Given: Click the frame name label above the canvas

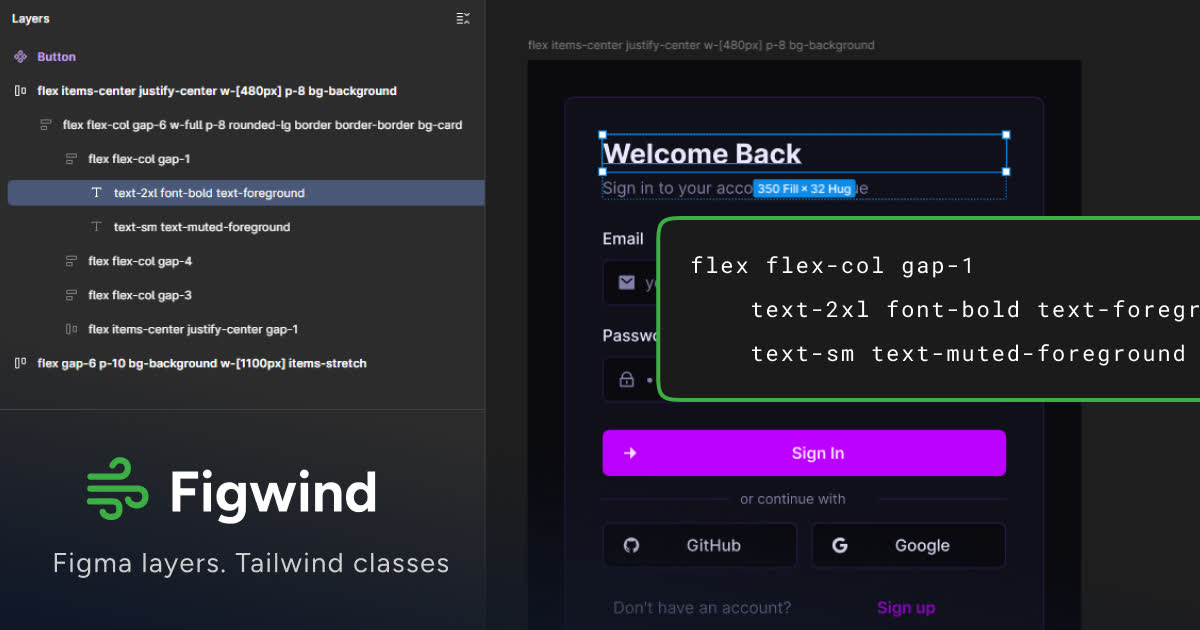Looking at the screenshot, I should pos(701,45).
